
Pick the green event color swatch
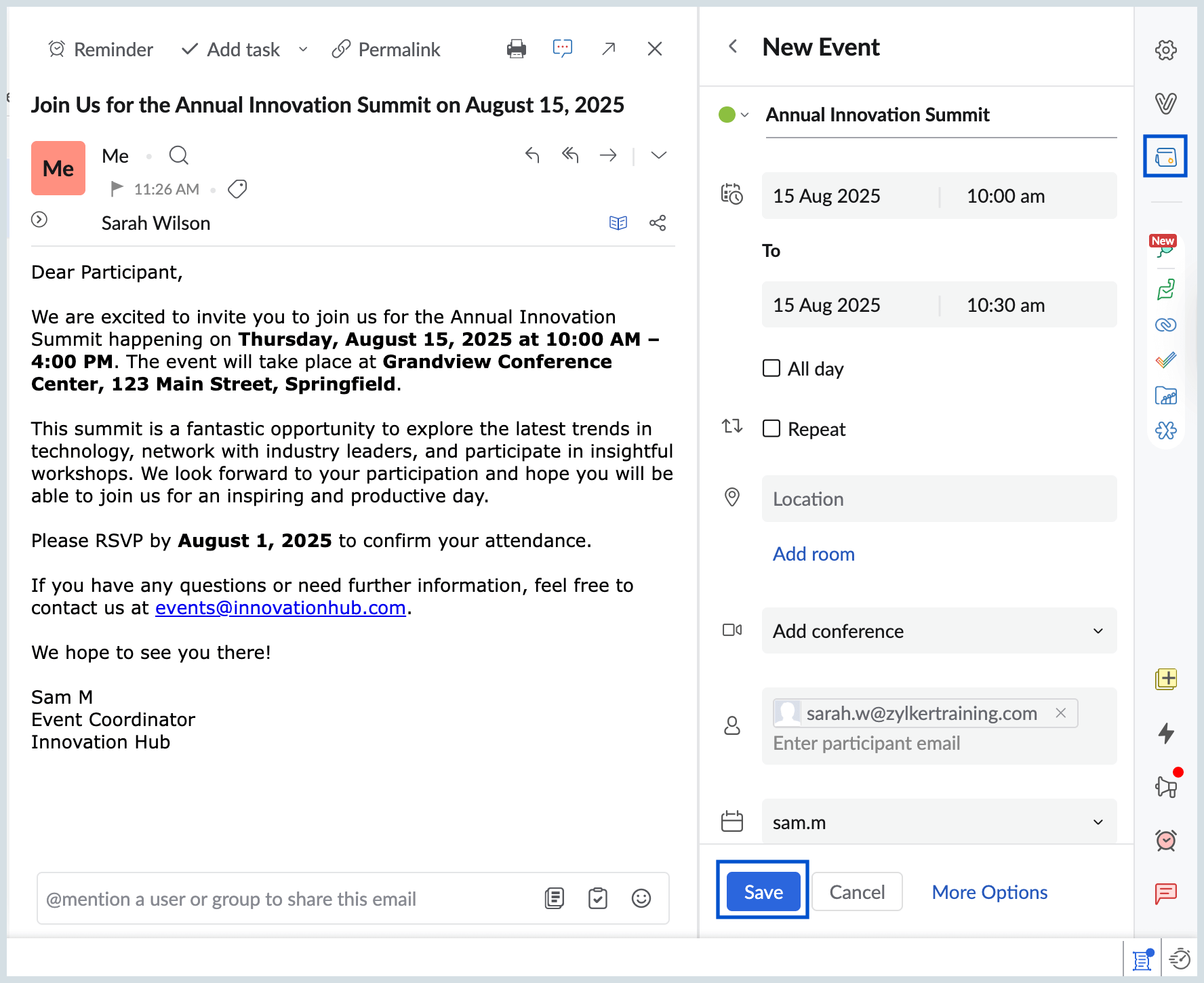[727, 115]
